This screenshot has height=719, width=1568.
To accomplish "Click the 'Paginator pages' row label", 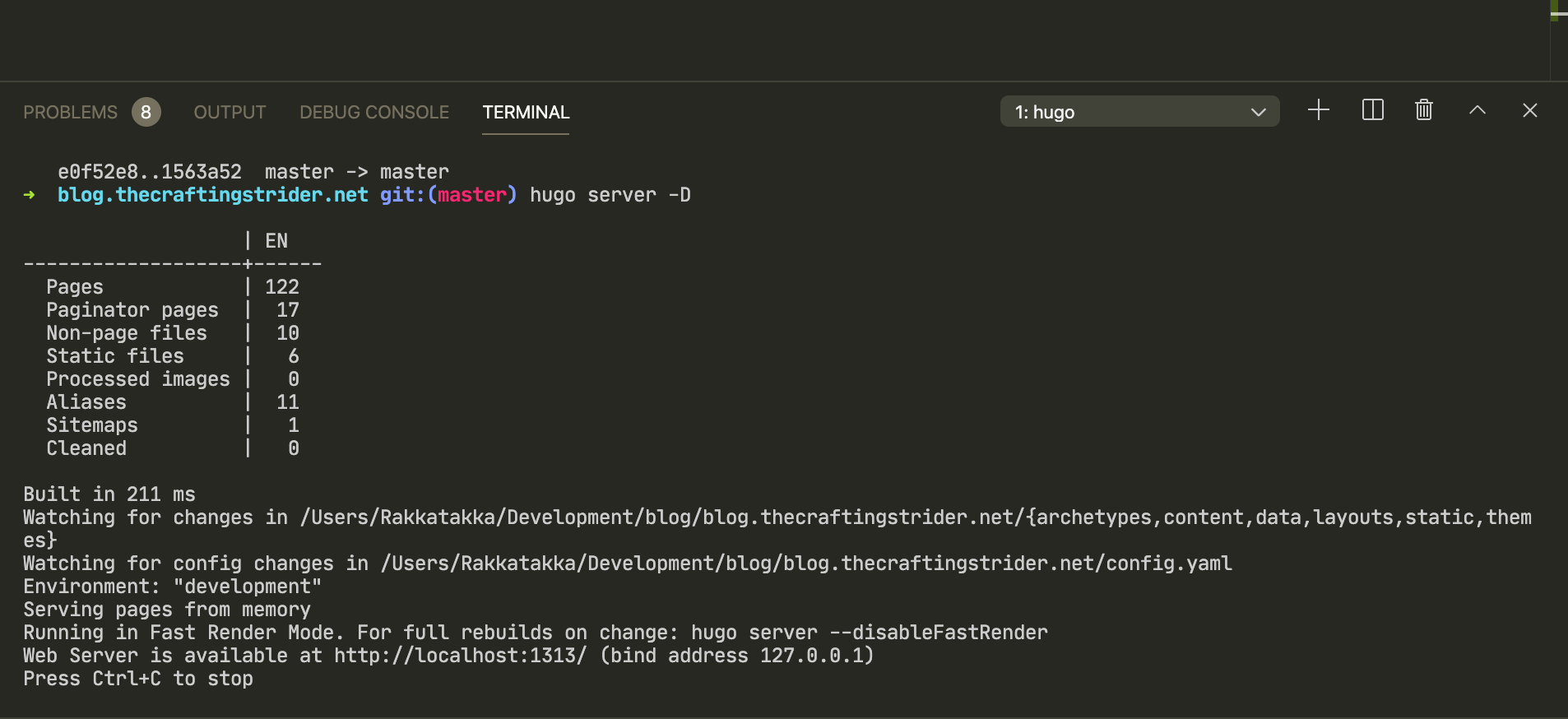I will (132, 310).
